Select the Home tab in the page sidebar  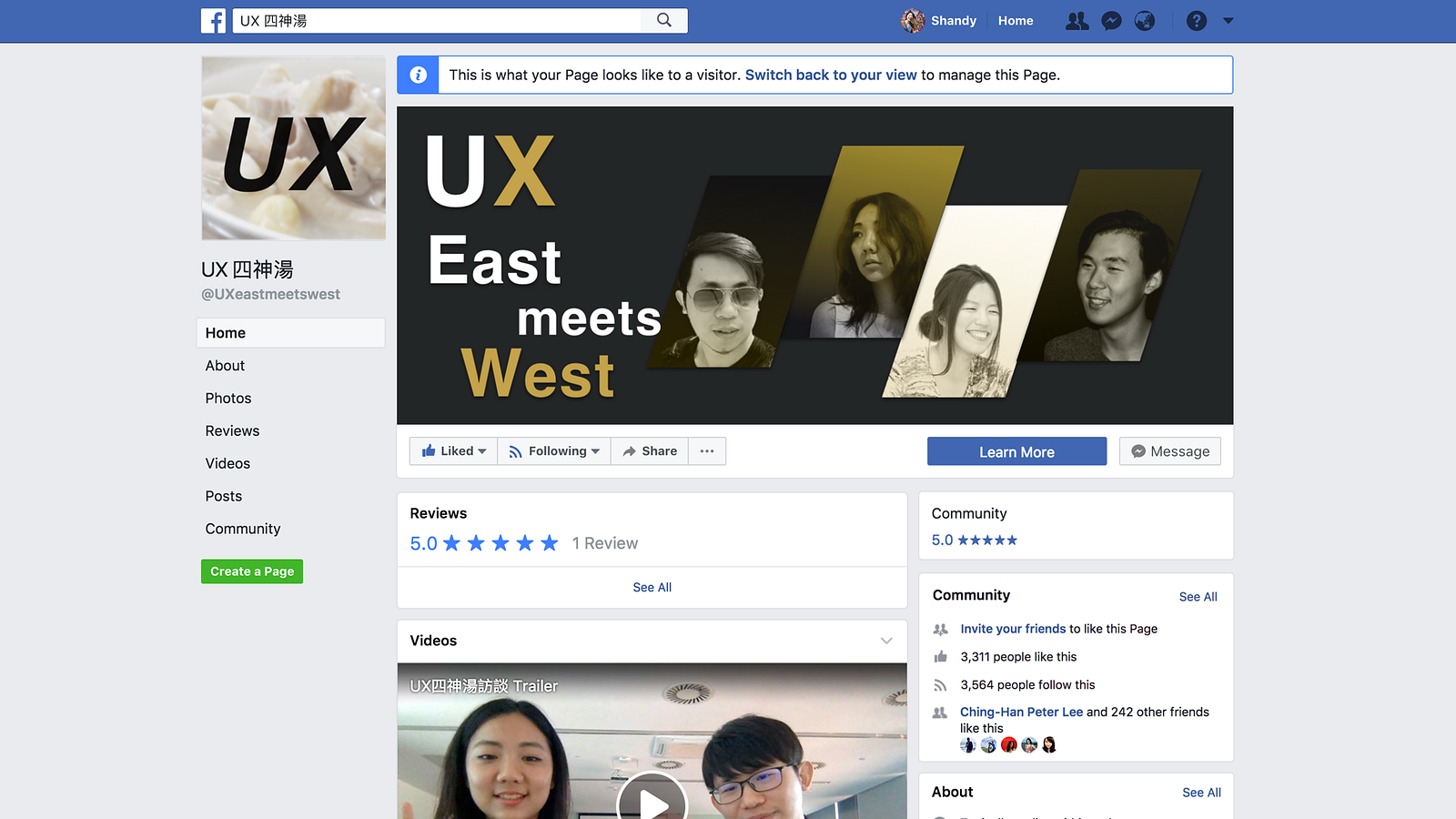291,333
